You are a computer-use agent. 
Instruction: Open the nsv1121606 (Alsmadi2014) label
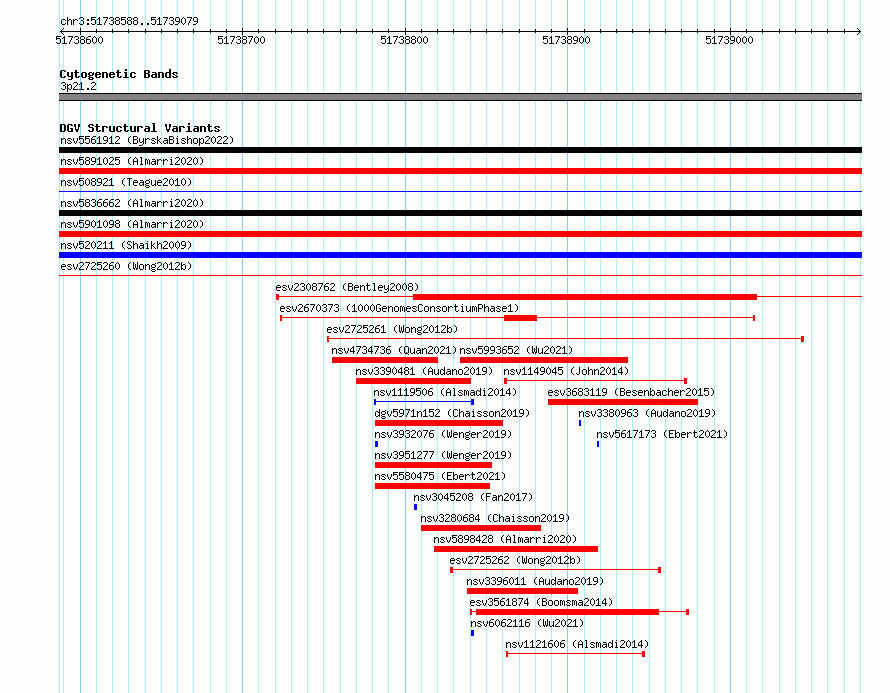click(577, 644)
